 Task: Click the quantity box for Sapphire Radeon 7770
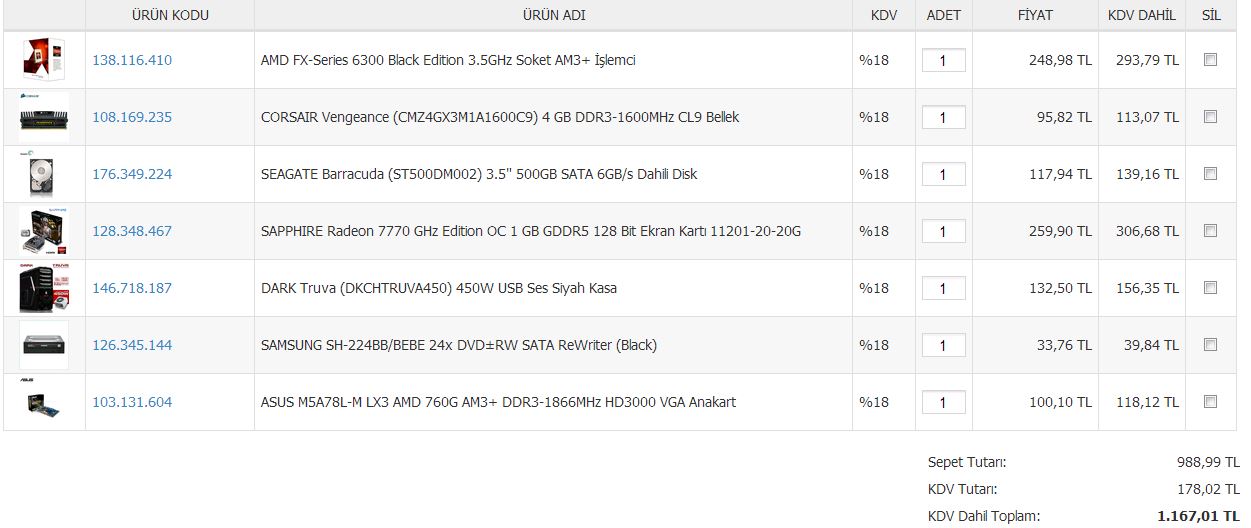coord(943,231)
